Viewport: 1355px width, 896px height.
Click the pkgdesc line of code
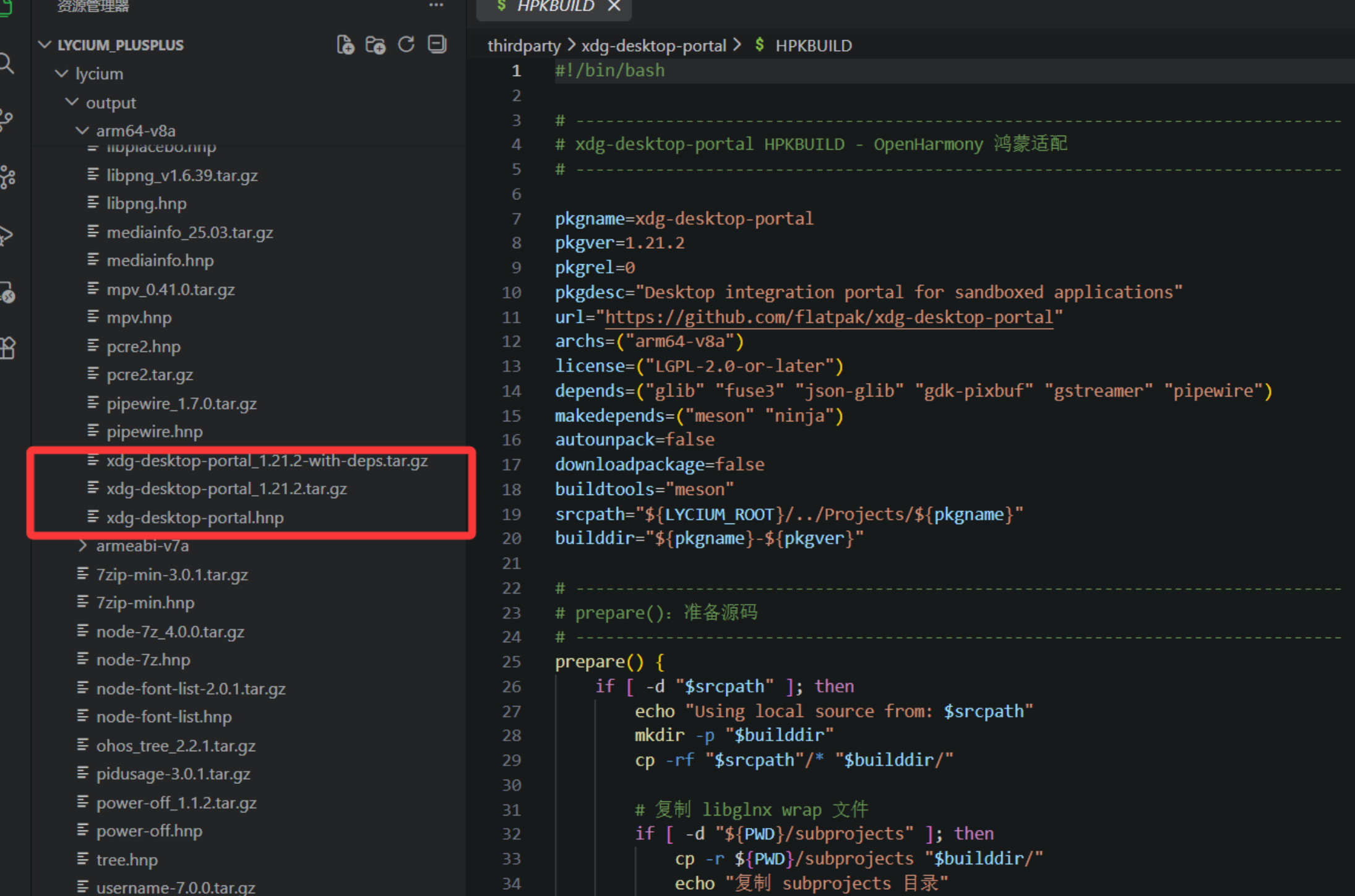tap(869, 292)
